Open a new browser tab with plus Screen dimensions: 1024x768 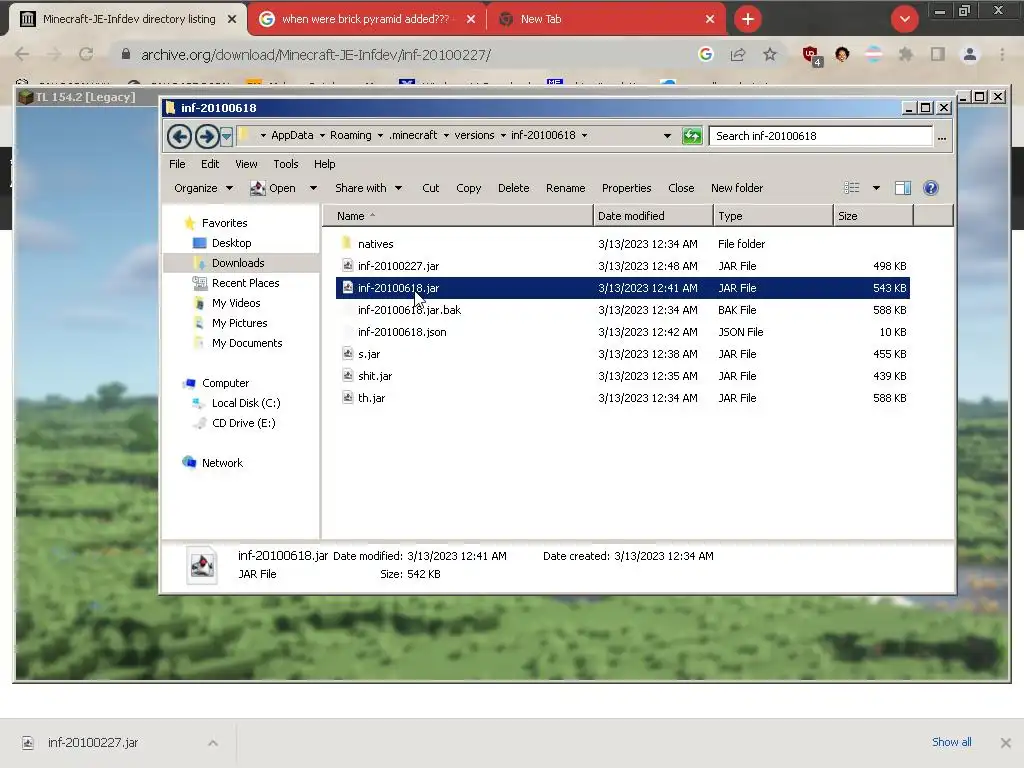(x=748, y=19)
